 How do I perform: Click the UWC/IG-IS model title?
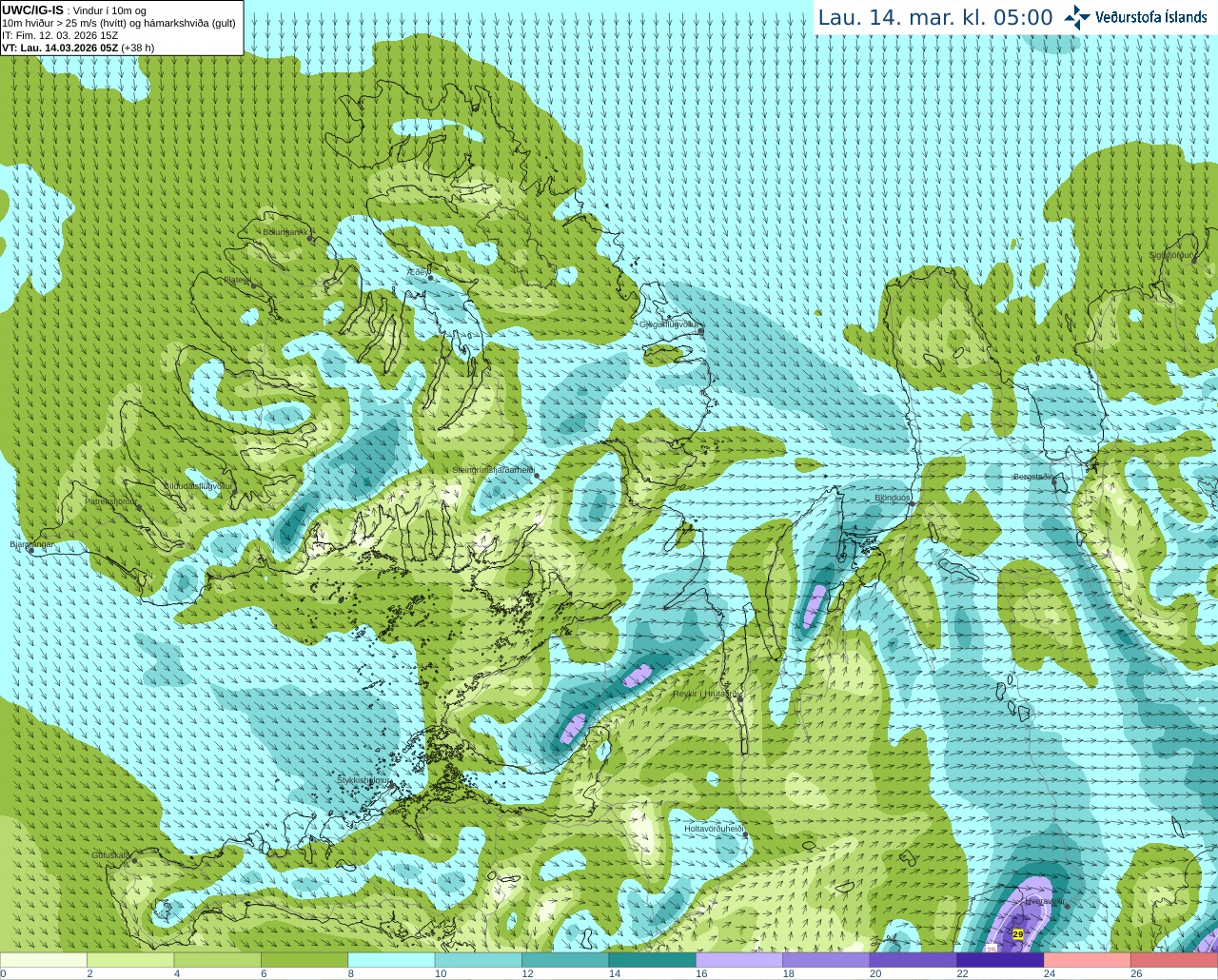33,10
